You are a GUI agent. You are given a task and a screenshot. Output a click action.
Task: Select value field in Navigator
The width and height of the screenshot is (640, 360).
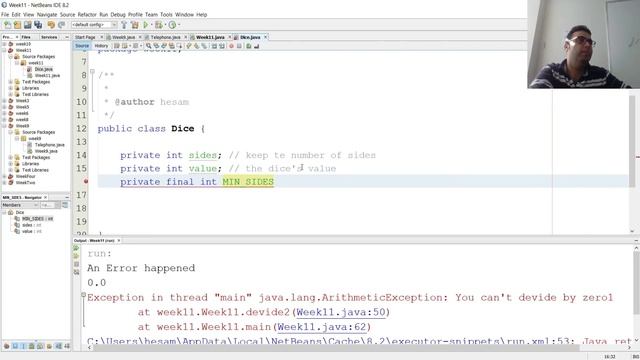[32, 231]
